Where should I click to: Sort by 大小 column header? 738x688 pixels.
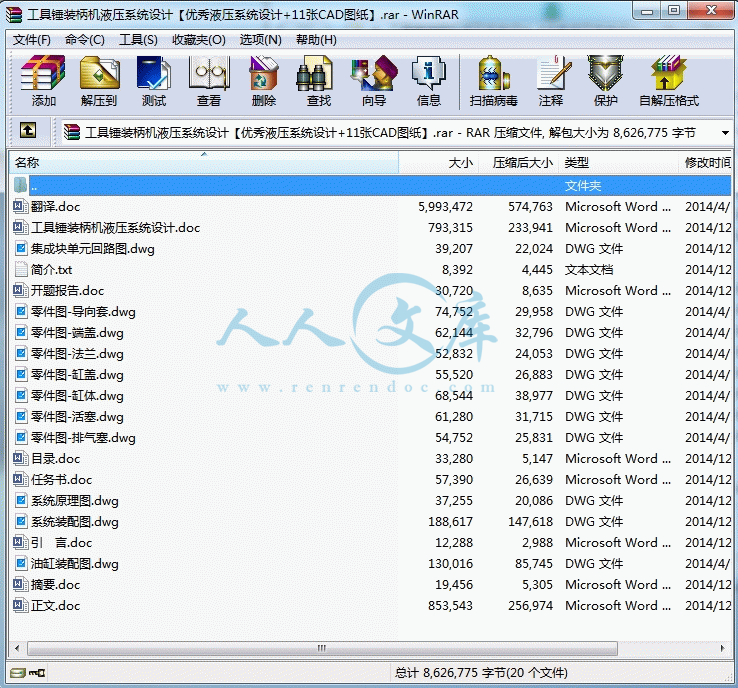[x=439, y=163]
